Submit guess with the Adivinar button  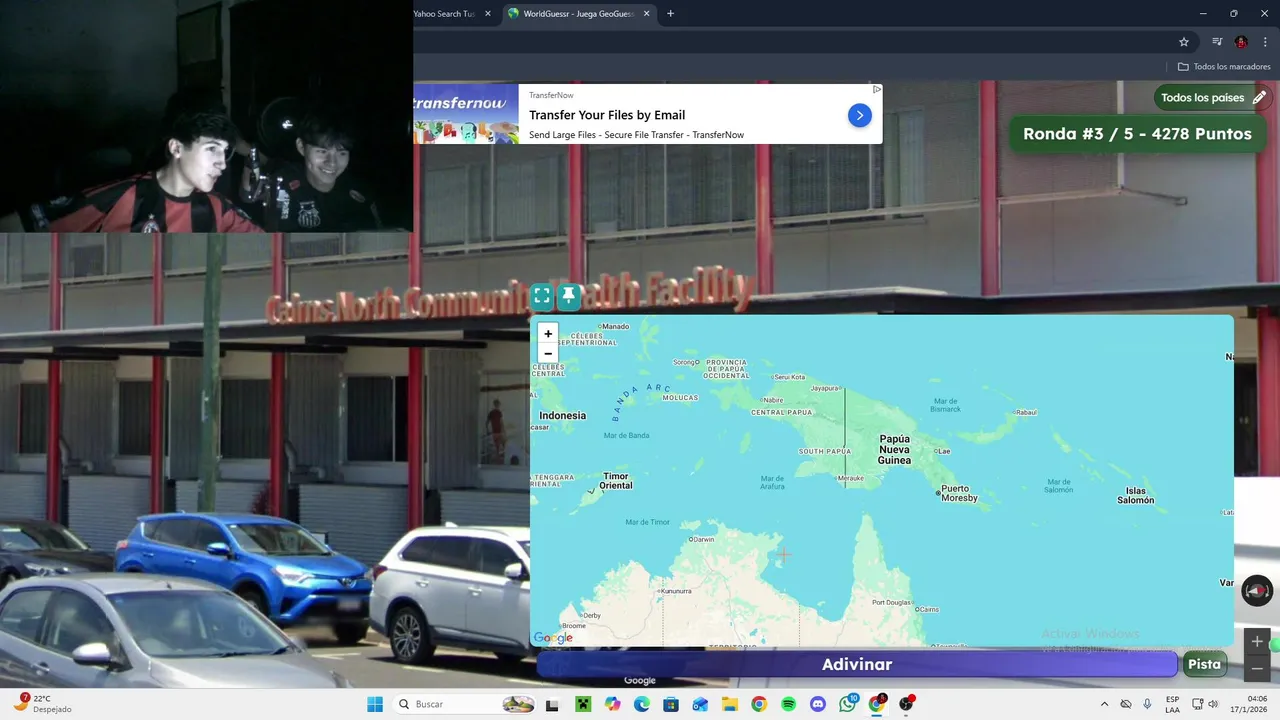857,664
